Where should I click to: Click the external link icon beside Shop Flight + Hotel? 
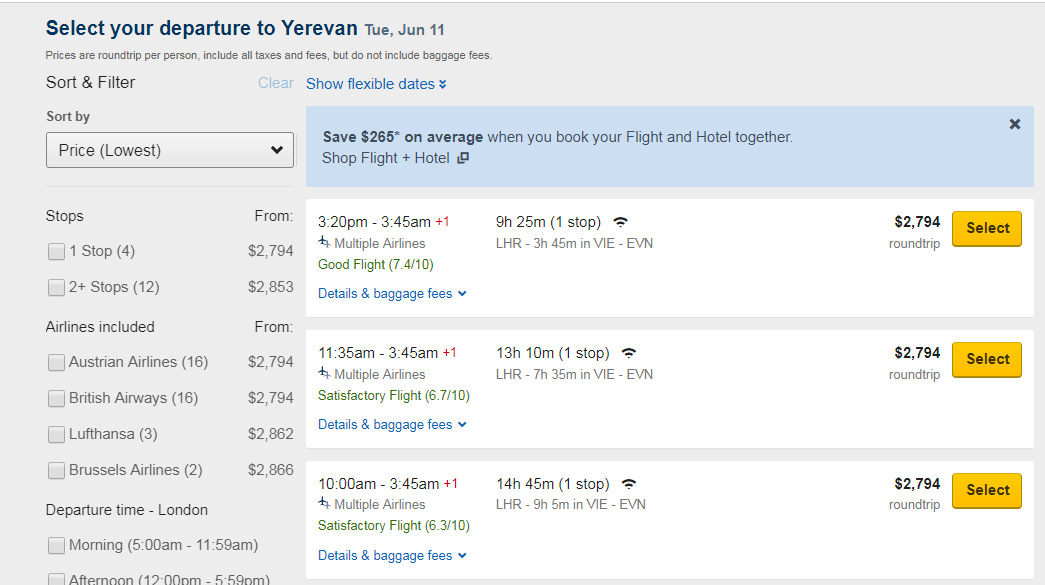tap(463, 158)
